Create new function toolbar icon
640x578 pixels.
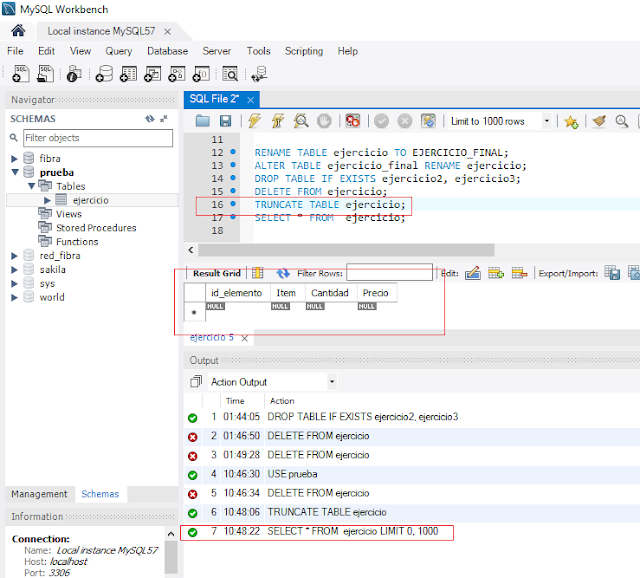201,74
